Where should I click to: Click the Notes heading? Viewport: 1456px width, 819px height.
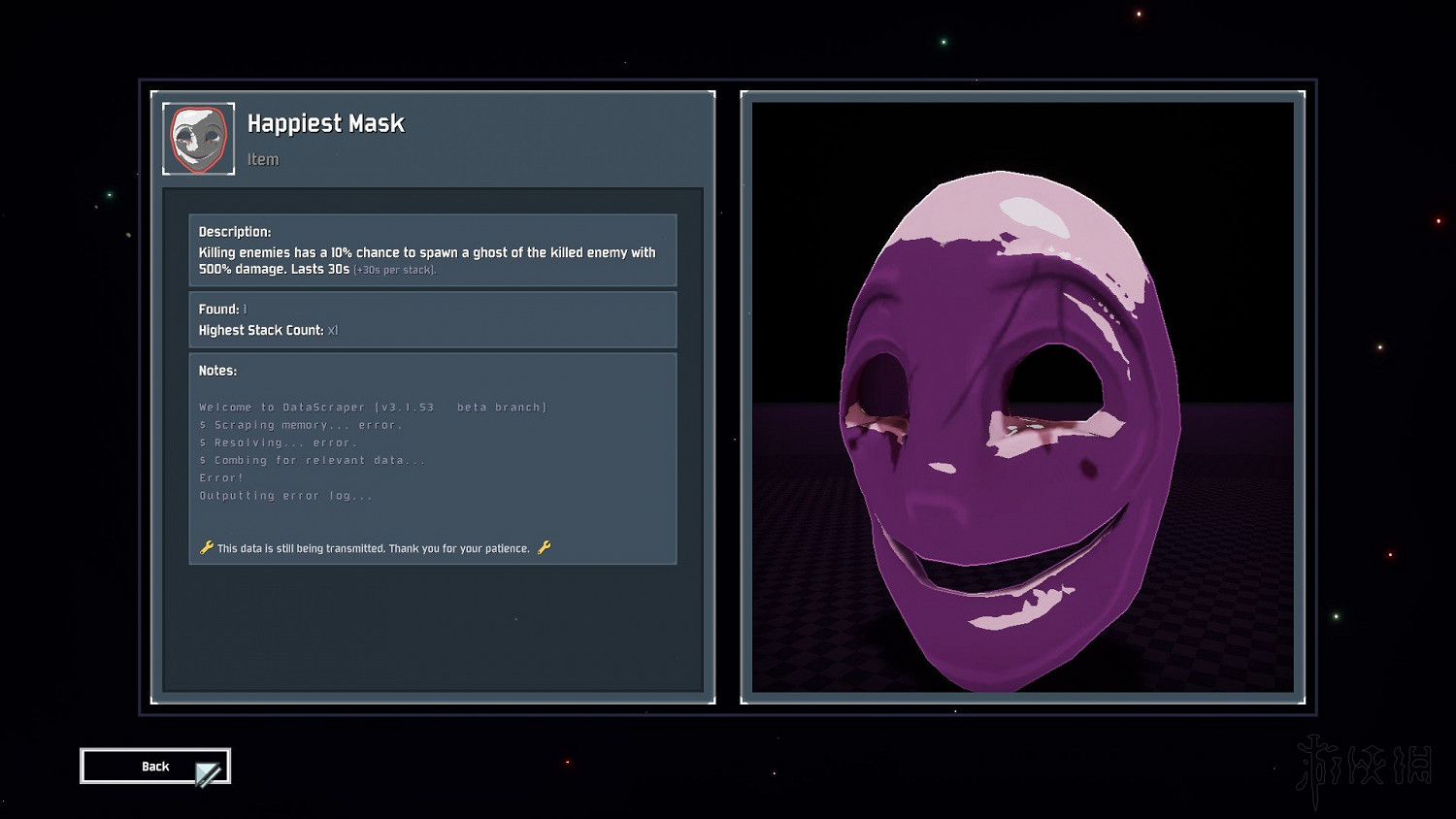[217, 371]
